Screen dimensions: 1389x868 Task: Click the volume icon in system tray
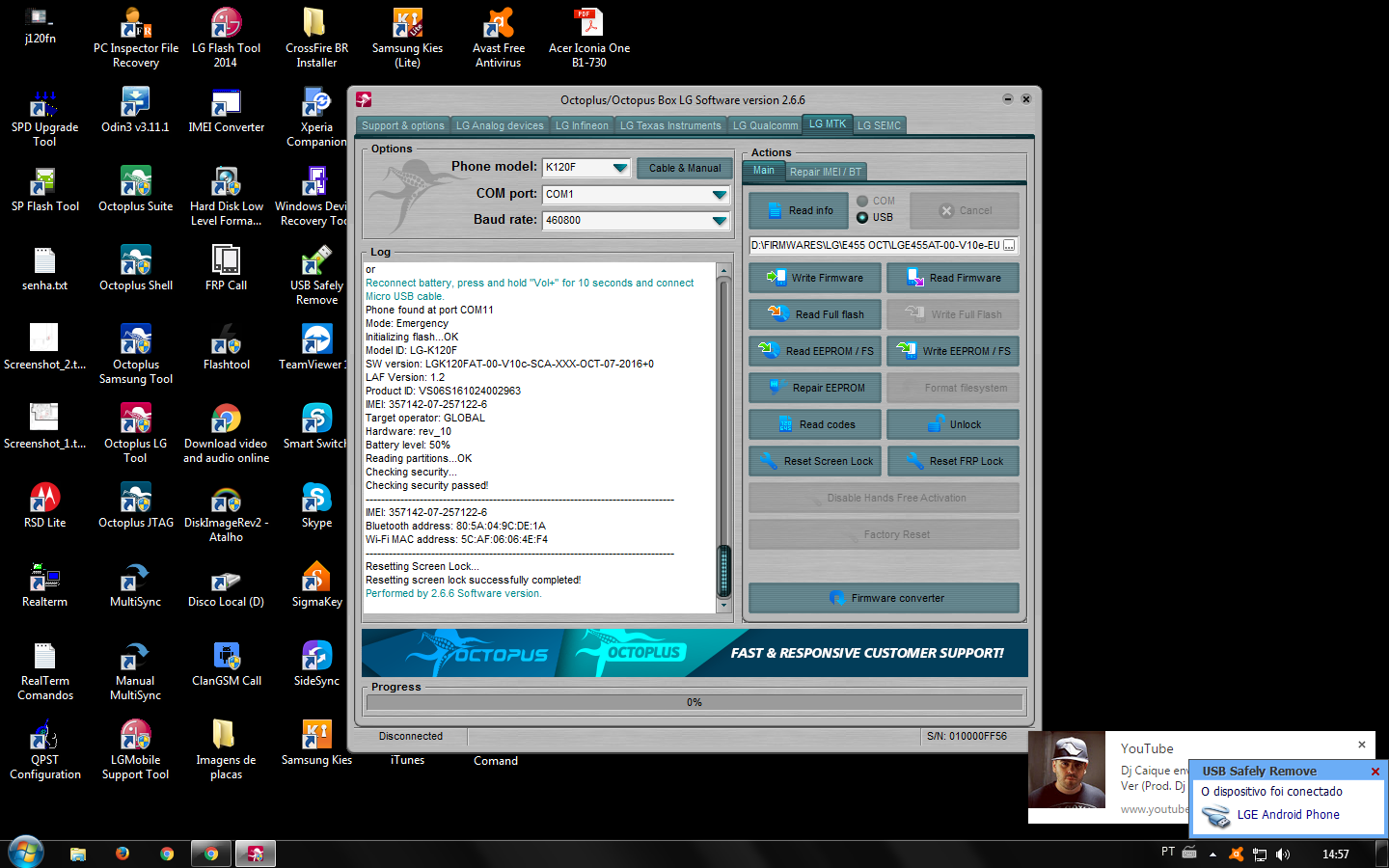coord(1282,854)
